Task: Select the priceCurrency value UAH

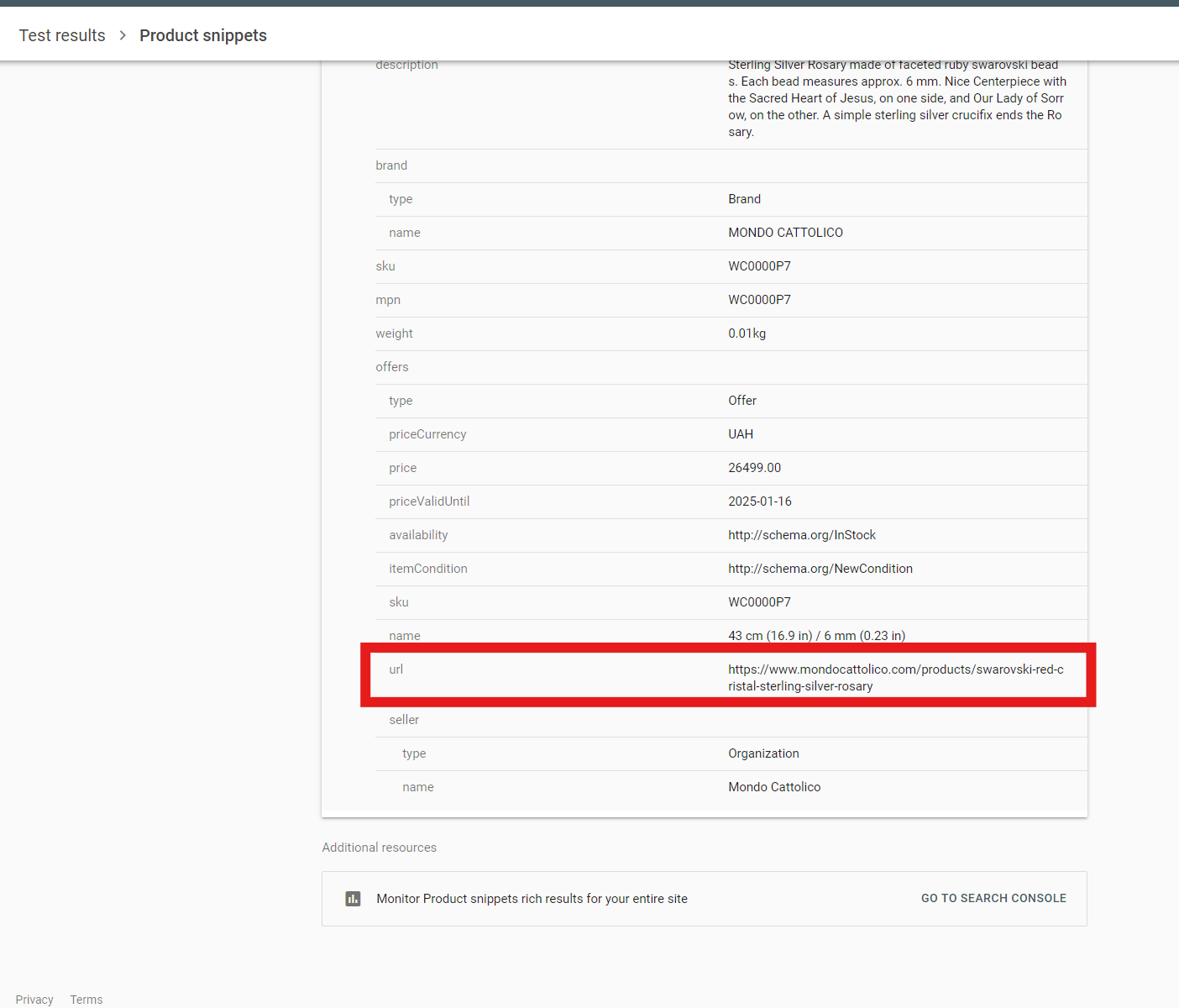Action: 741,434
